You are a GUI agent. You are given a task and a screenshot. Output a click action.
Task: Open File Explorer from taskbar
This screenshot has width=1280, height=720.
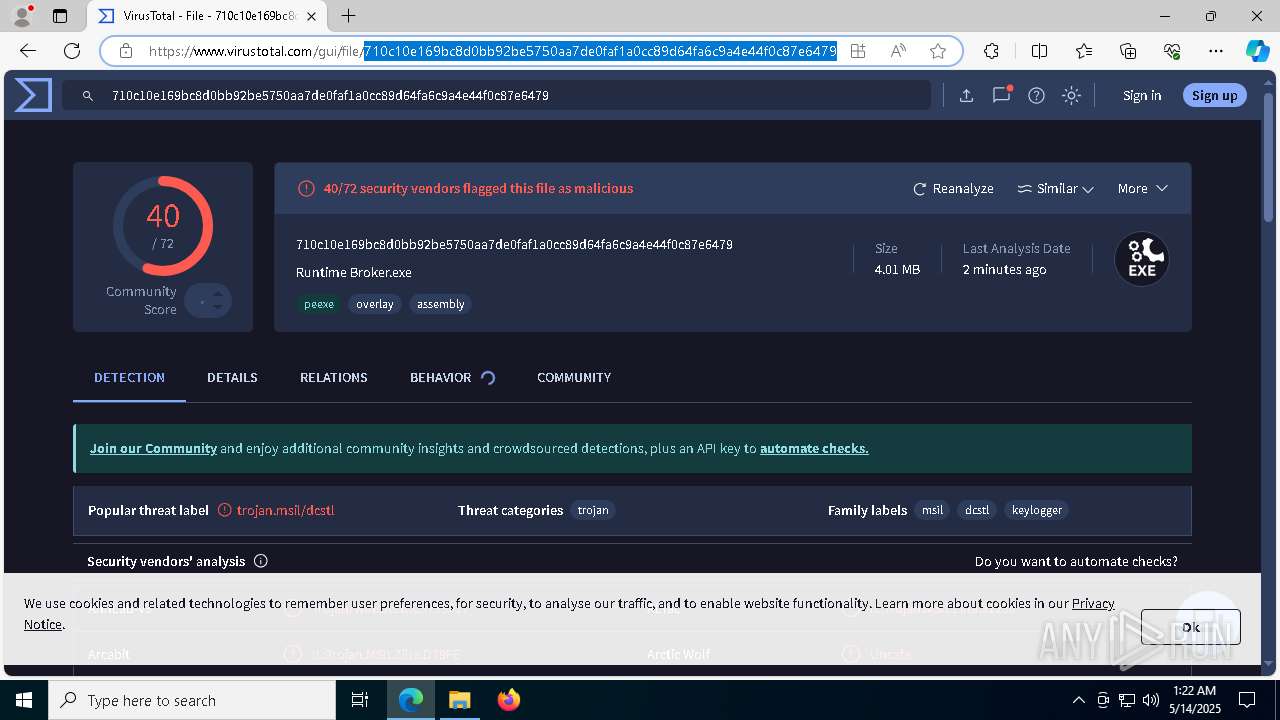(x=459, y=700)
